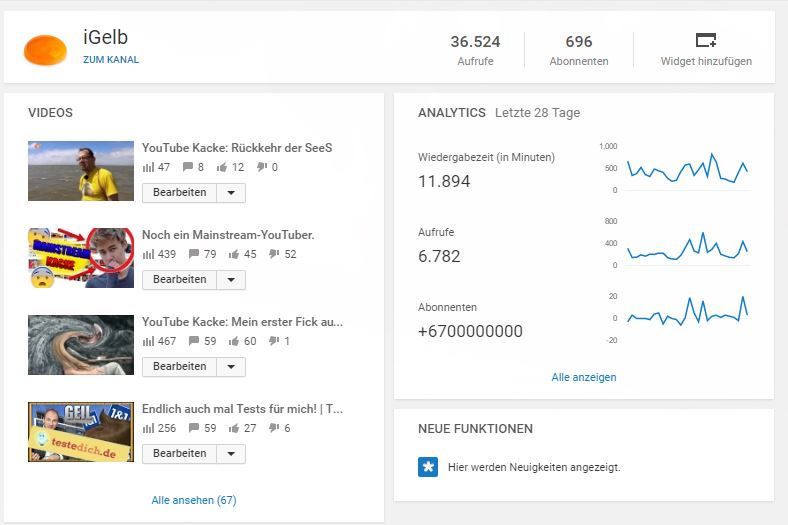Expand Bearbeiten dropdown arrow for Endlich auch mal Tests
Image resolution: width=788 pixels, height=525 pixels.
(x=231, y=454)
